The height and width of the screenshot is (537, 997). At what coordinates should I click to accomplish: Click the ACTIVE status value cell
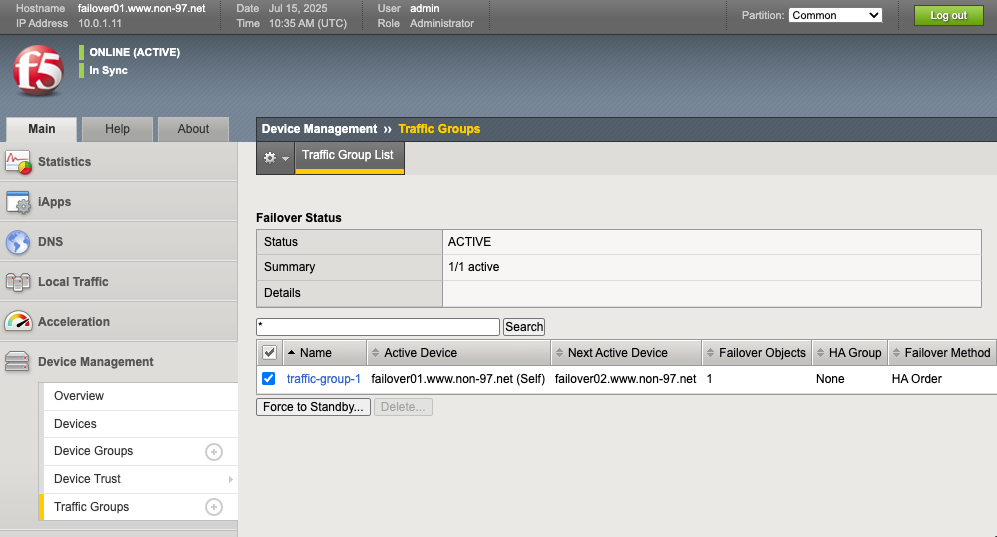pos(712,242)
